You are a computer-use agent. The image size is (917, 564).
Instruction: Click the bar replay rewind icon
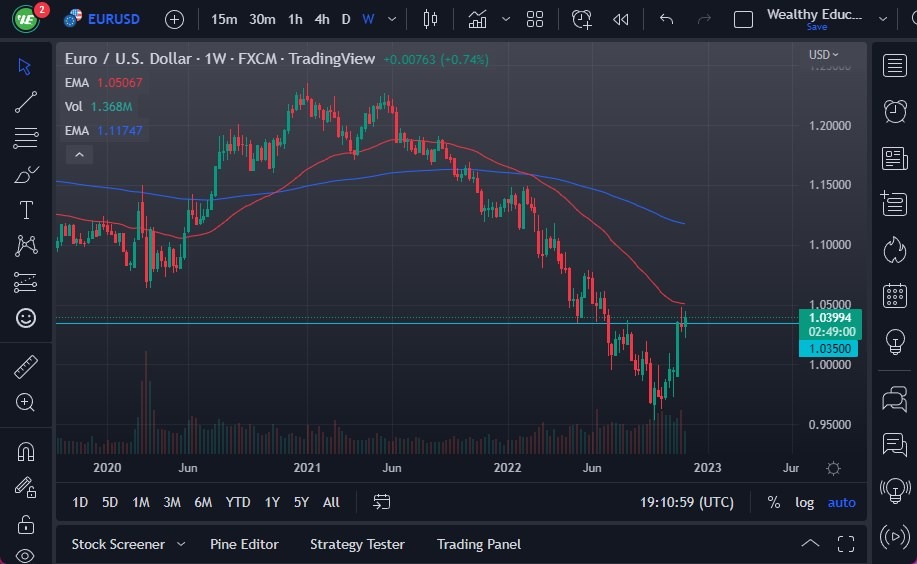pyautogui.click(x=621, y=19)
